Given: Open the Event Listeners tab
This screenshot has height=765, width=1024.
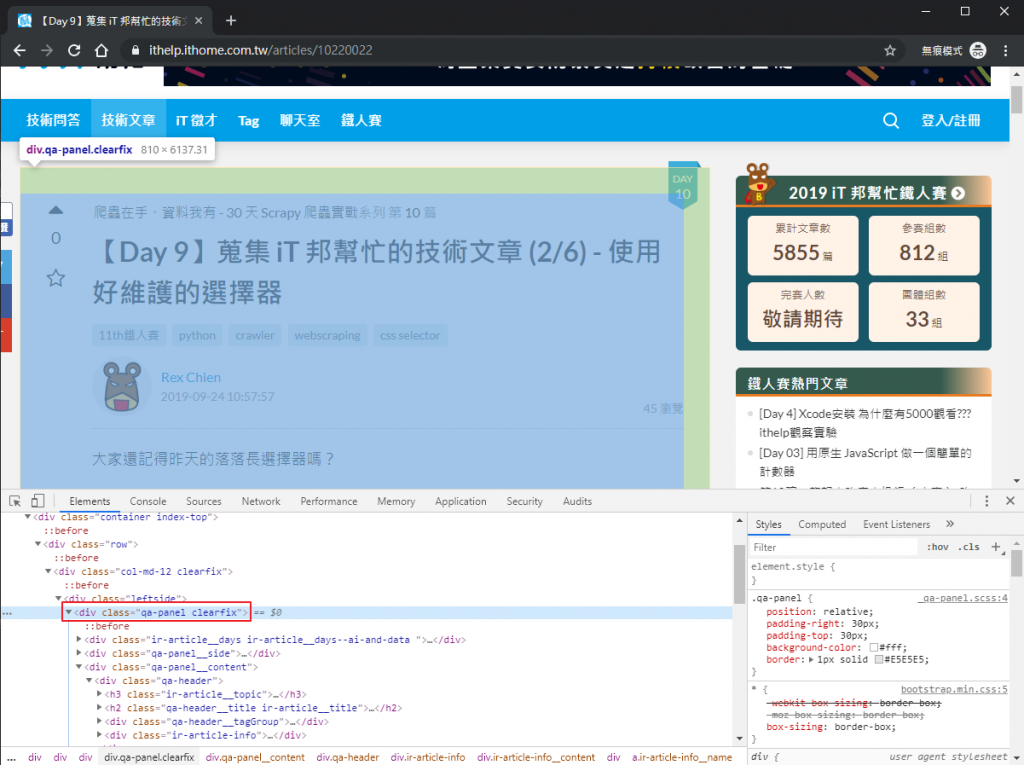Looking at the screenshot, I should (x=896, y=524).
